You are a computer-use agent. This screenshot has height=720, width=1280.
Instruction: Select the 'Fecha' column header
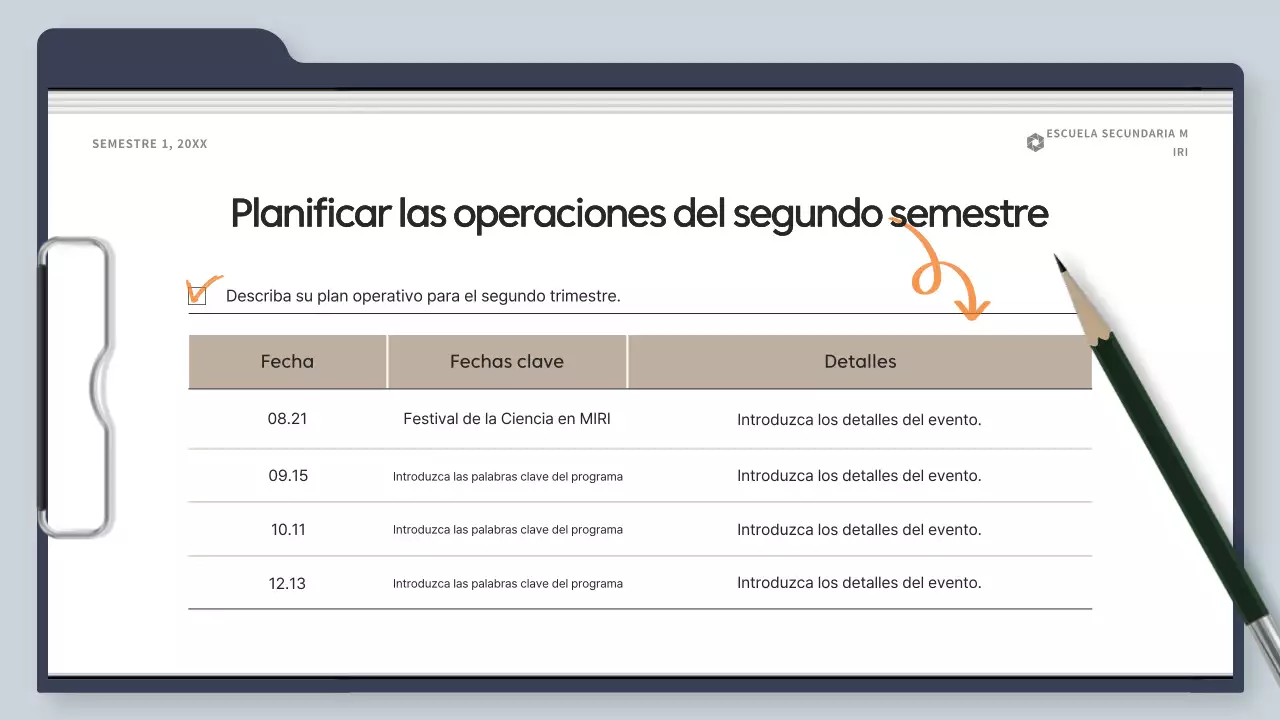287,362
